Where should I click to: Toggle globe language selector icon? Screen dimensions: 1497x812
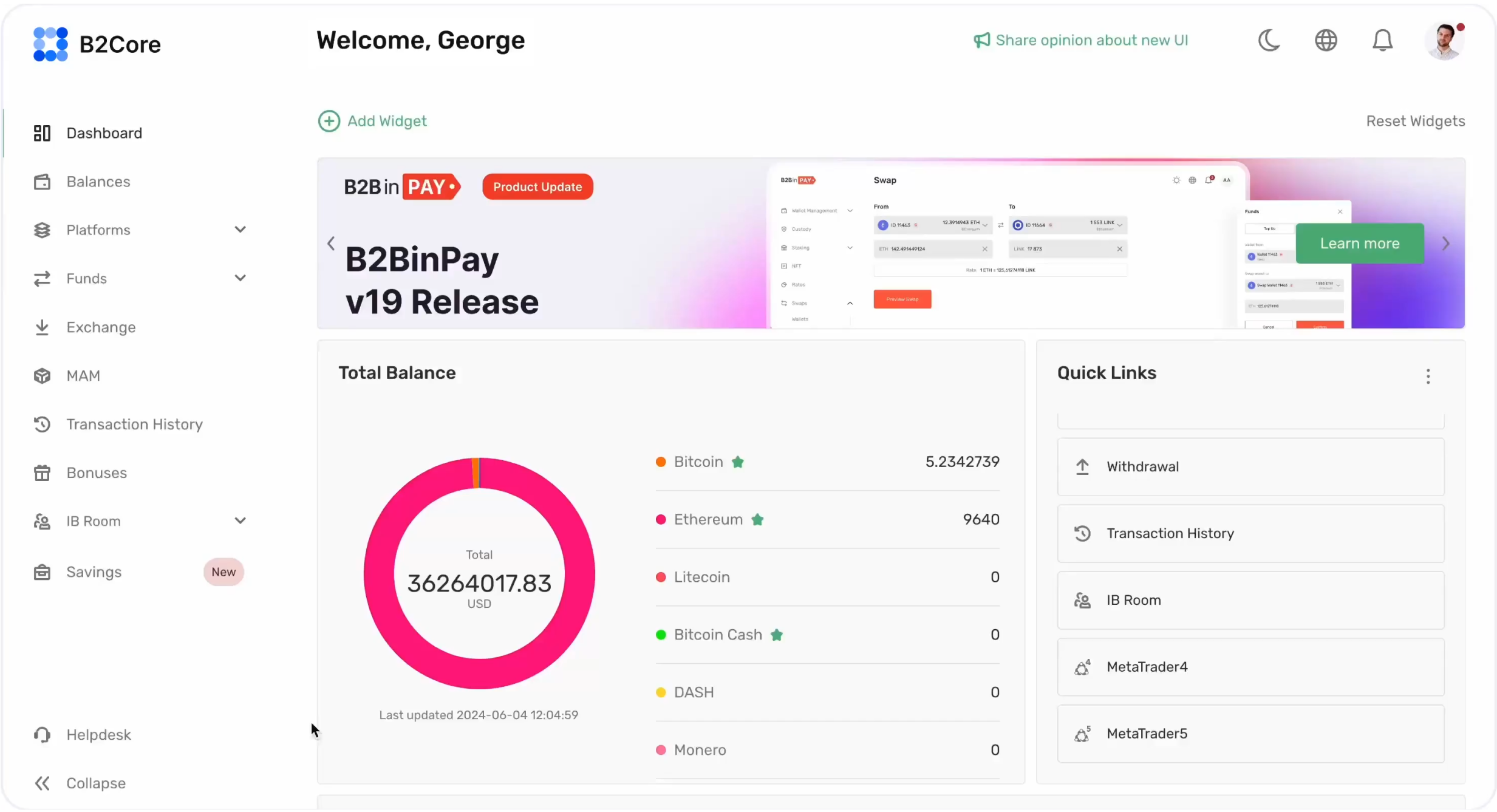pos(1326,40)
